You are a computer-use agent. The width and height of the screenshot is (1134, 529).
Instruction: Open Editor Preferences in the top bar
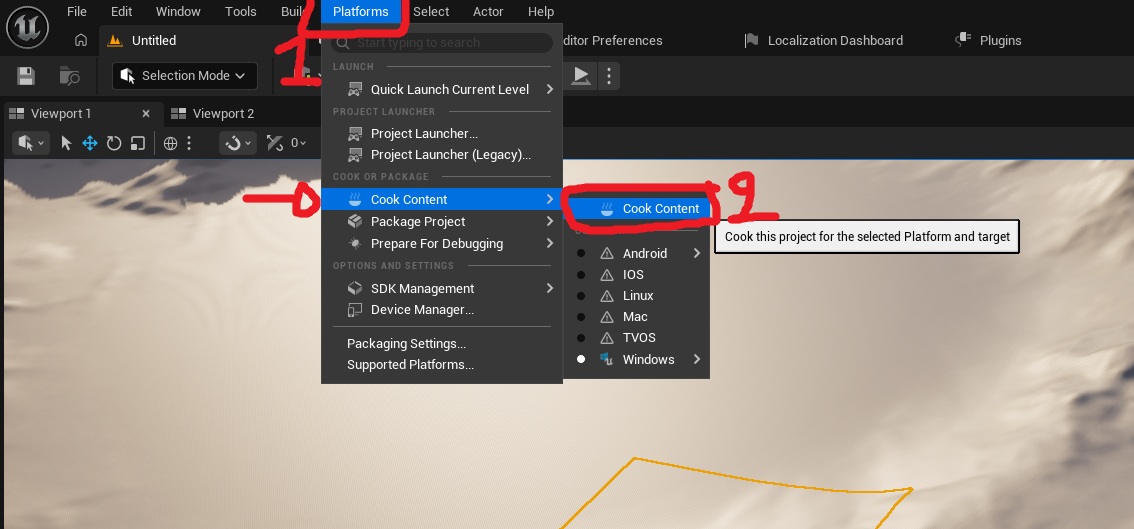[612, 41]
